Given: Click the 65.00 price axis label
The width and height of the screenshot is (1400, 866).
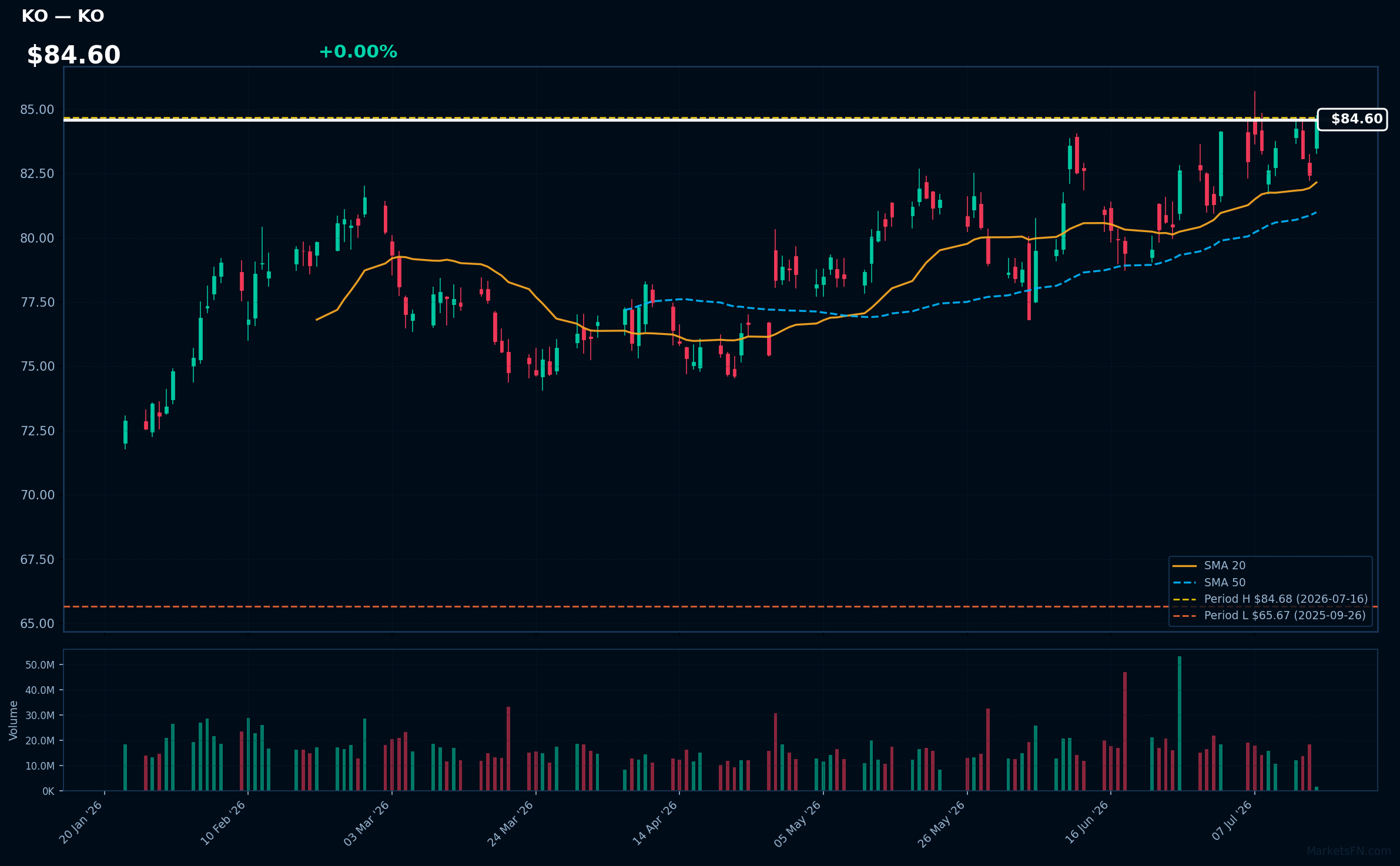Looking at the screenshot, I should pos(37,624).
